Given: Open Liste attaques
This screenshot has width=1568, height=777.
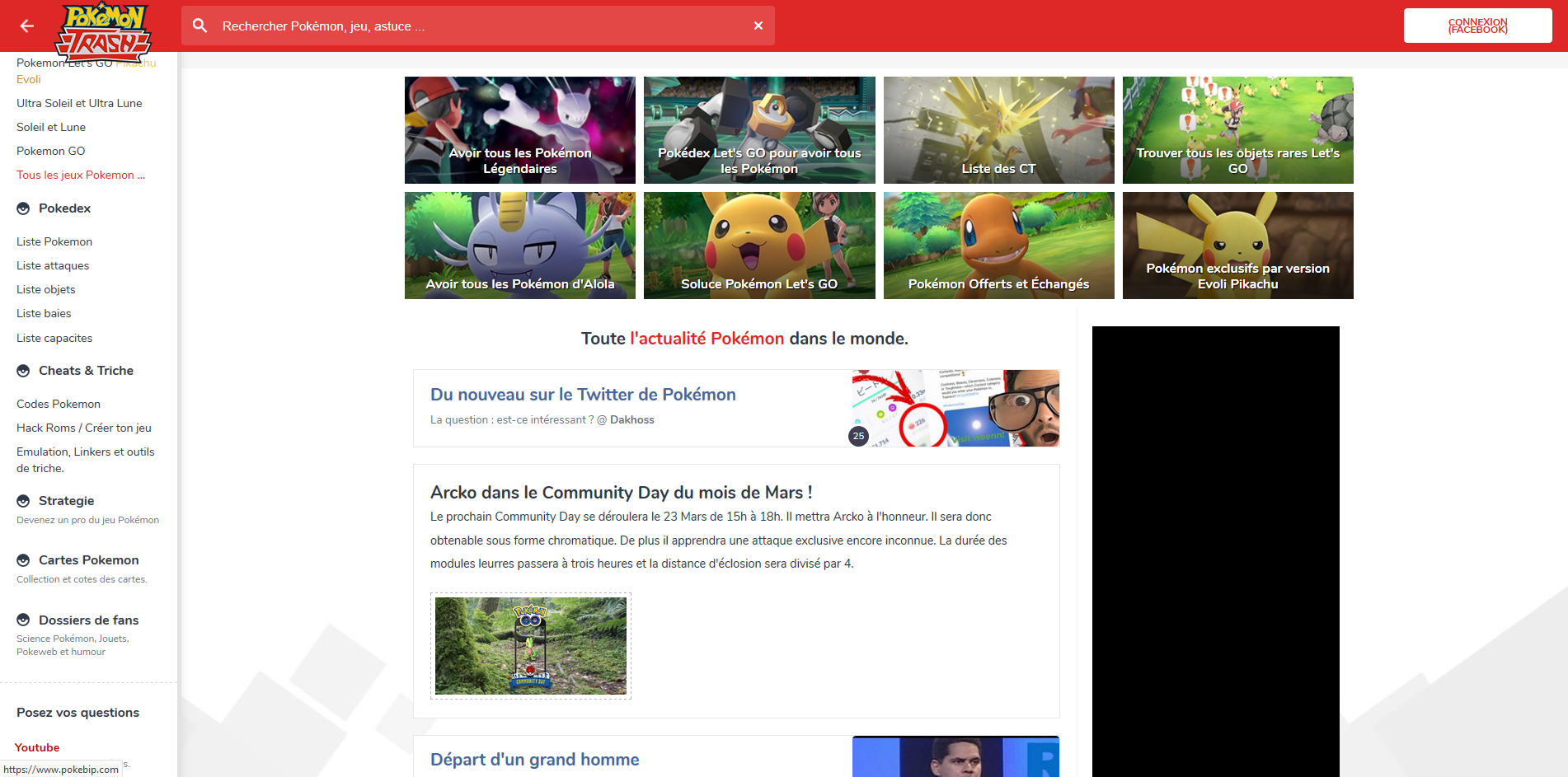Looking at the screenshot, I should pyautogui.click(x=53, y=265).
